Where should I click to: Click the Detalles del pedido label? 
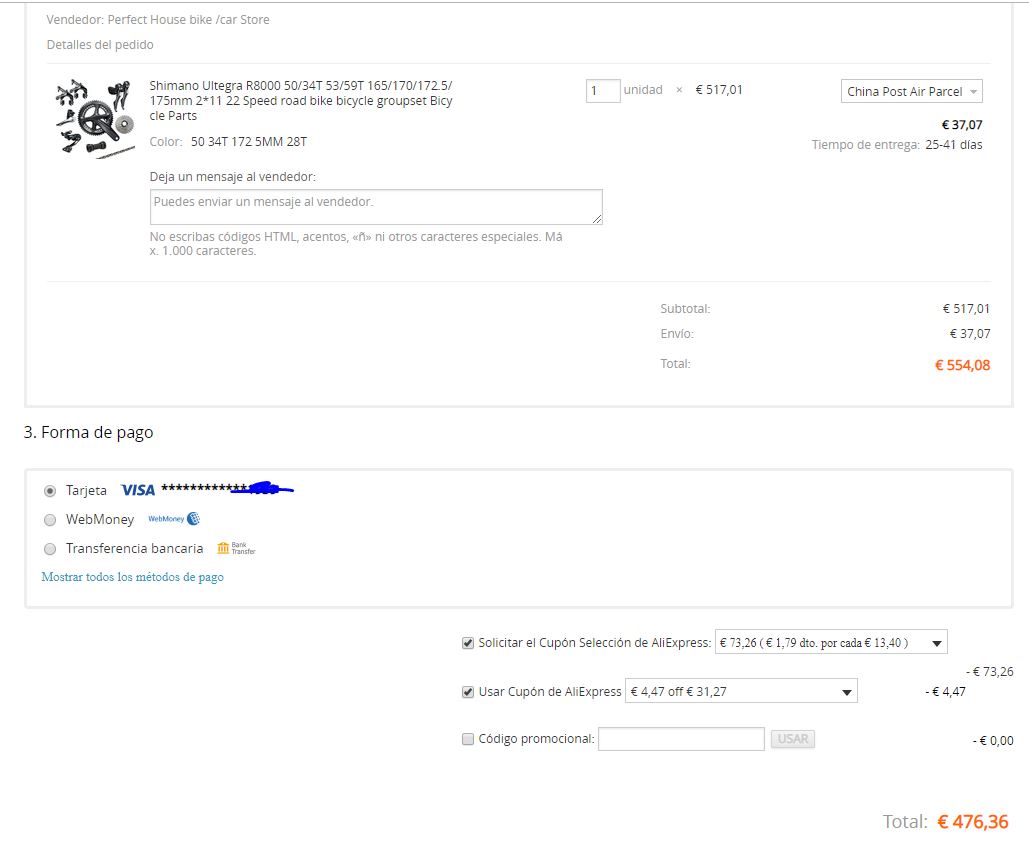[100, 45]
